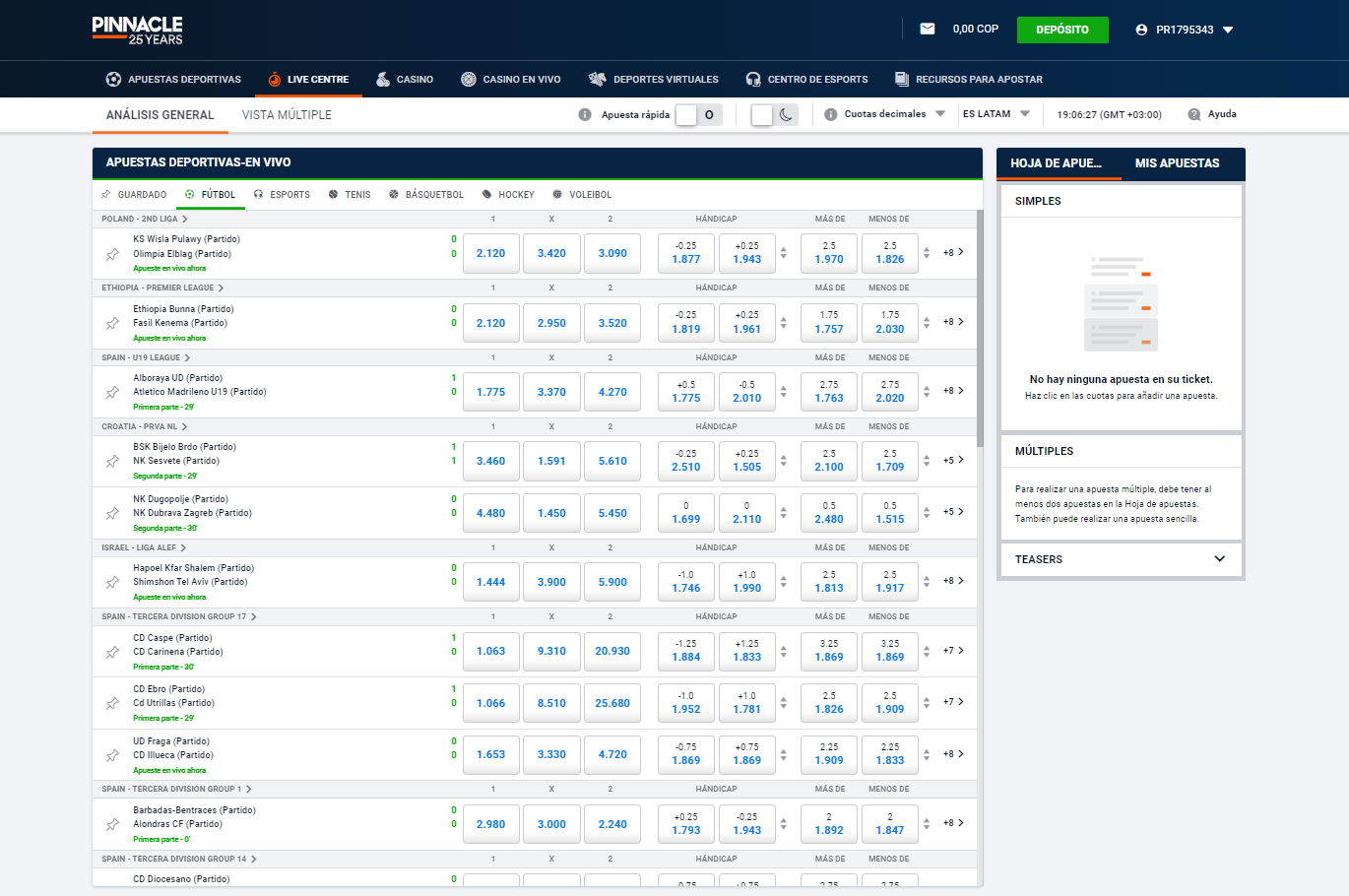Click the roulette icon in Casino en Vivo

469,79
